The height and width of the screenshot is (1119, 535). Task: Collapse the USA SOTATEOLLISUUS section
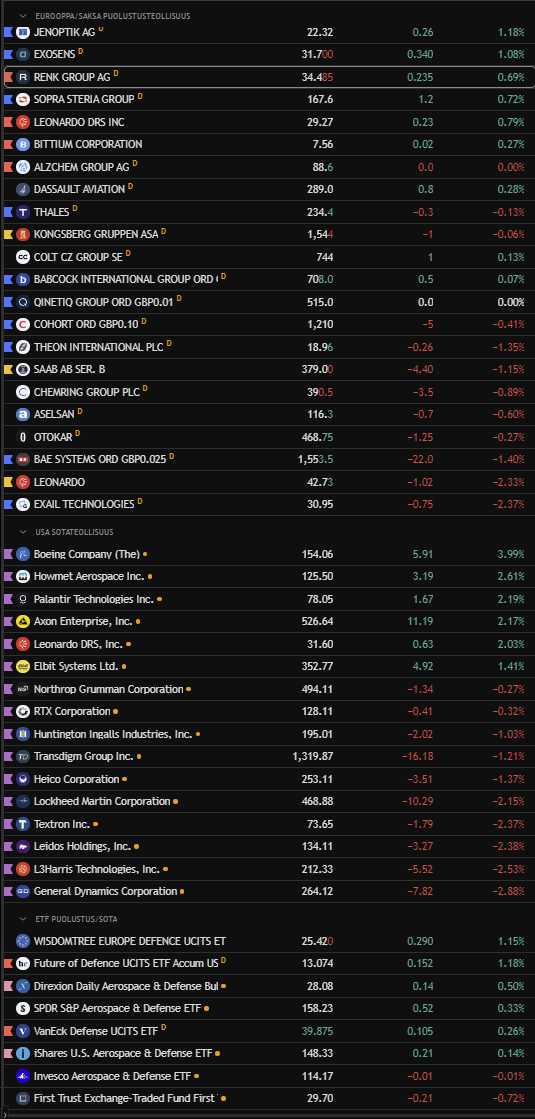click(24, 532)
